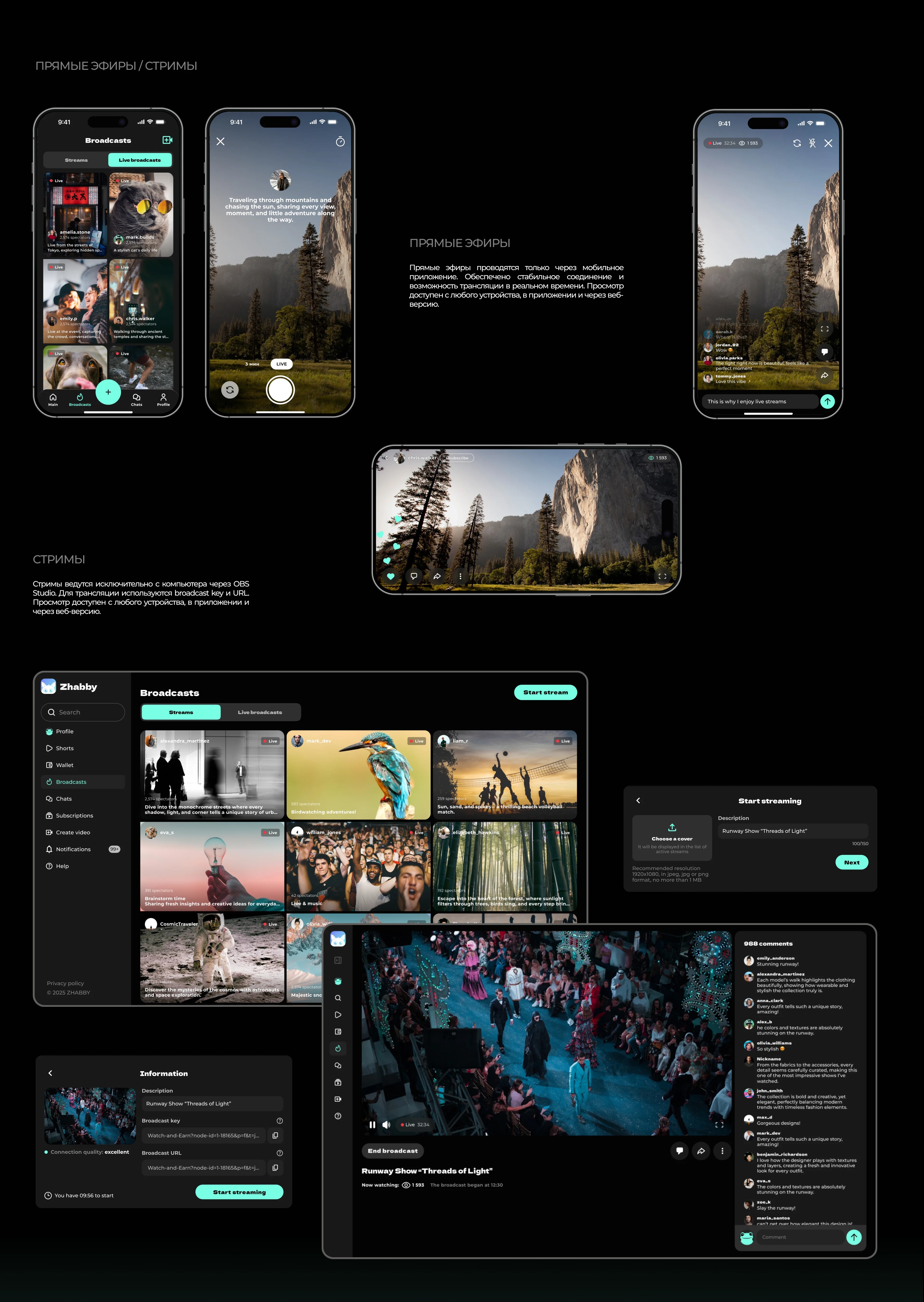Pause the runway live video
The width and height of the screenshot is (924, 1302).
(x=372, y=1125)
